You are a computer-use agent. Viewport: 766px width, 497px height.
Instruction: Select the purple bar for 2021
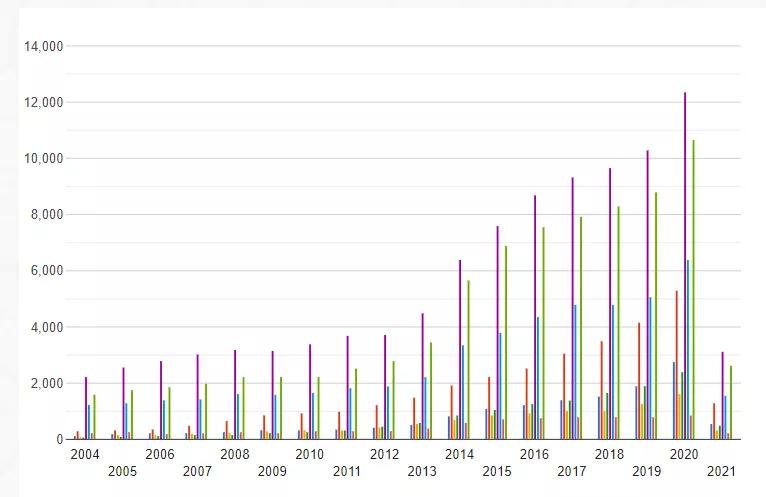[x=723, y=396]
